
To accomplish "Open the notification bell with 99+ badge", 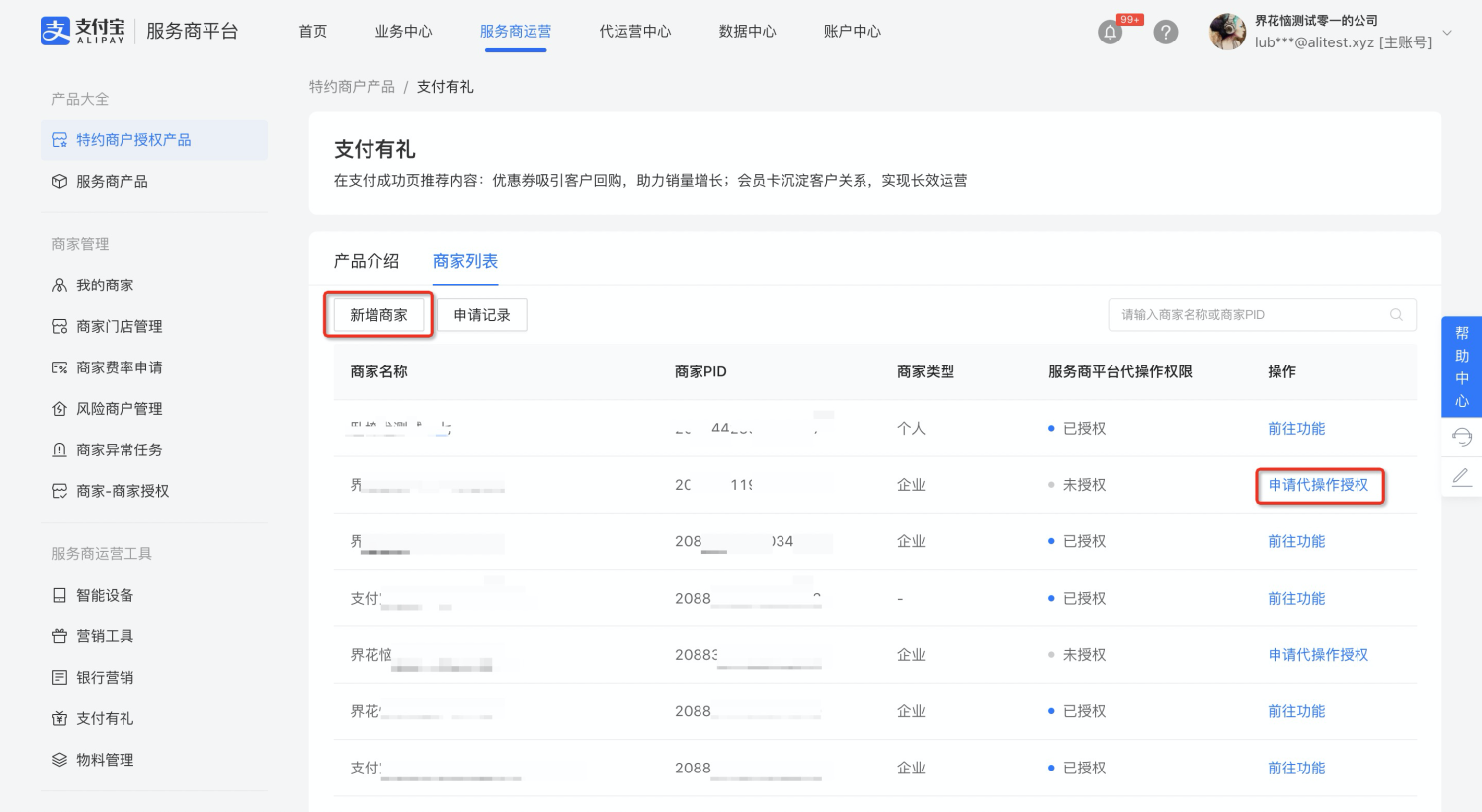I will tap(1111, 33).
